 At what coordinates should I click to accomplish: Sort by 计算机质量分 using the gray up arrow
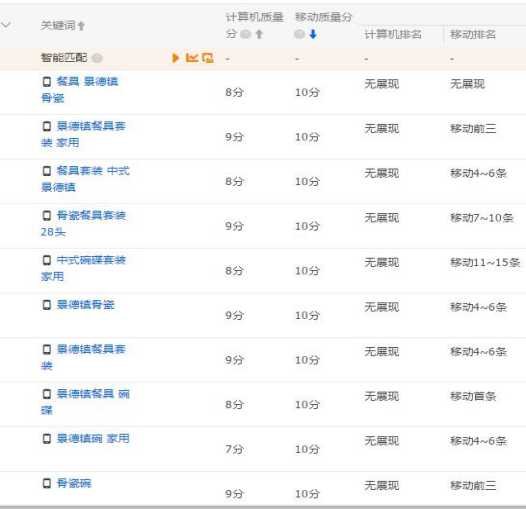(259, 34)
